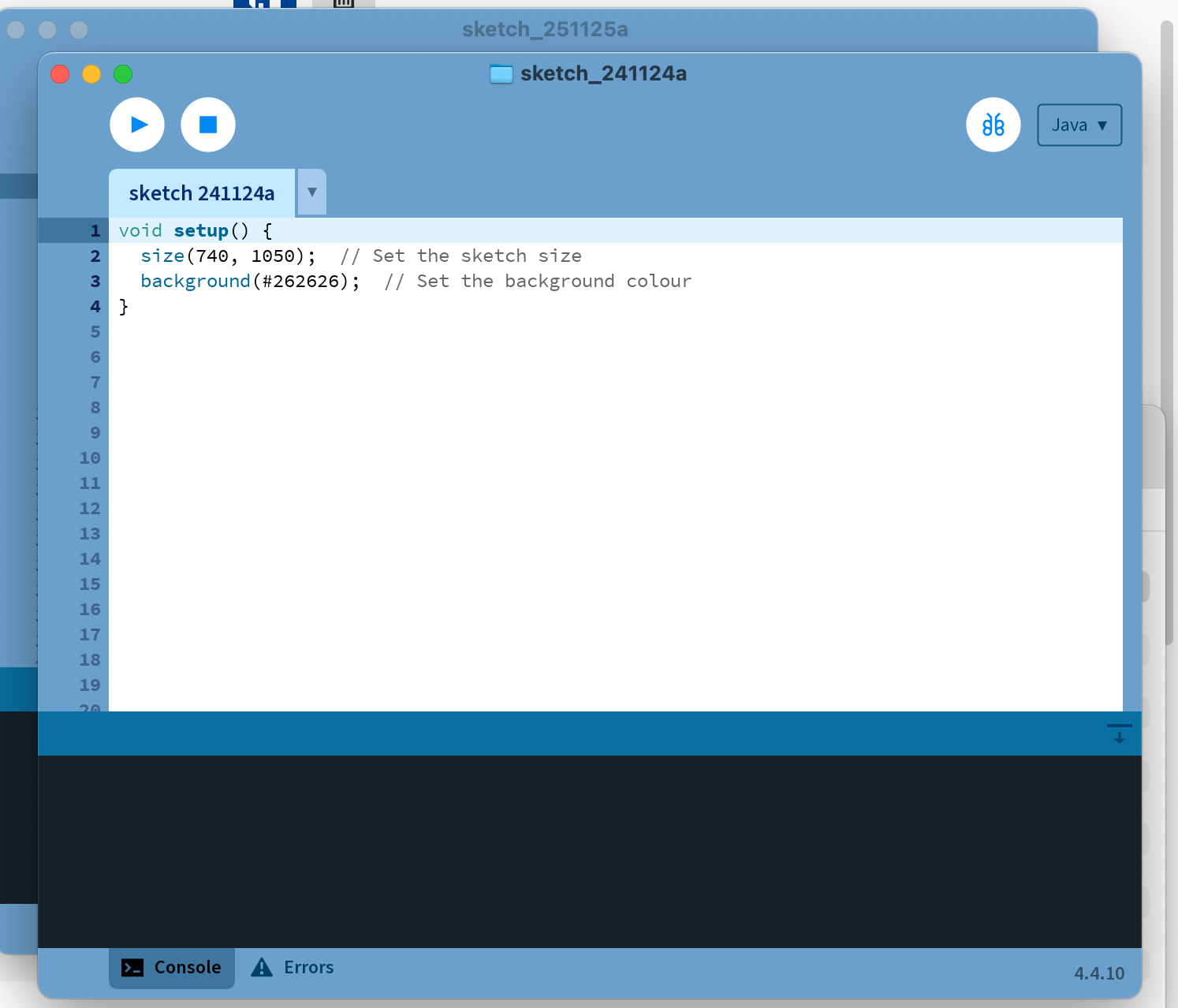Screen dimensions: 1178x1008
Task: Open the Java mode dropdown
Action: click(x=1079, y=125)
